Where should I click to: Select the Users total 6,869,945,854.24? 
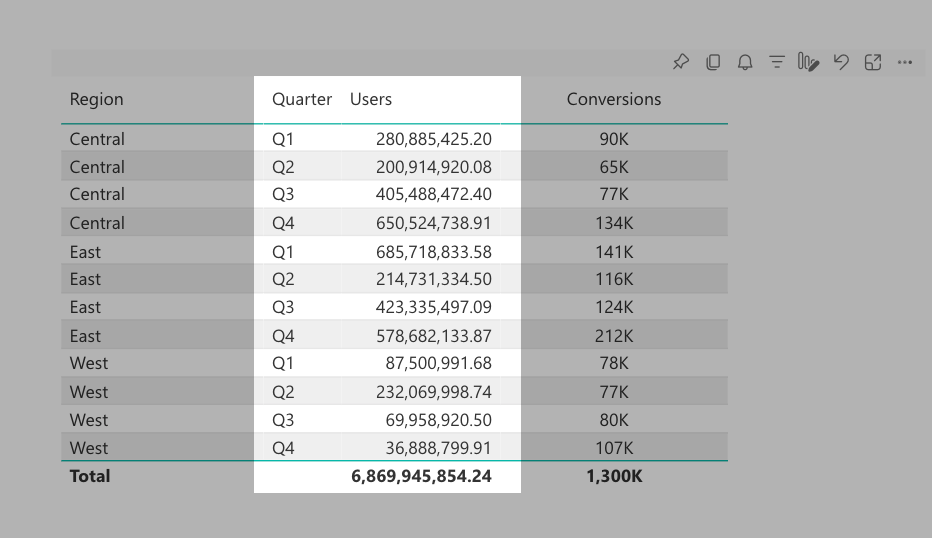tap(421, 476)
